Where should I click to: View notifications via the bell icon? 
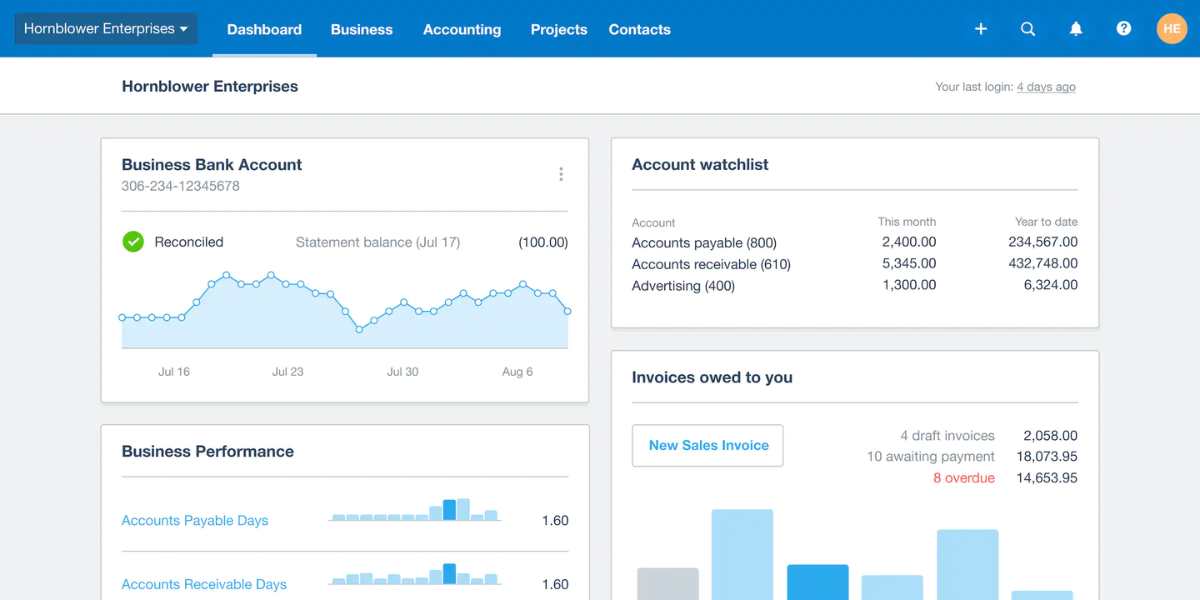tap(1076, 29)
